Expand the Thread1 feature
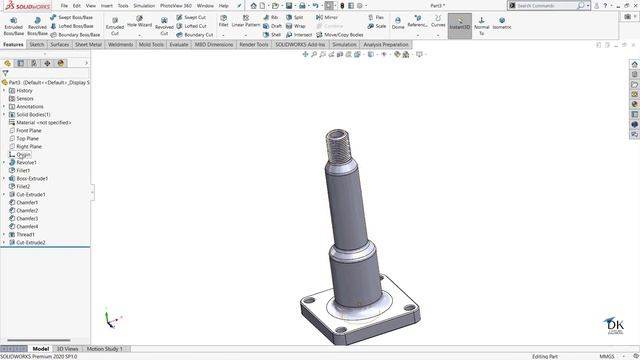 click(x=4, y=234)
